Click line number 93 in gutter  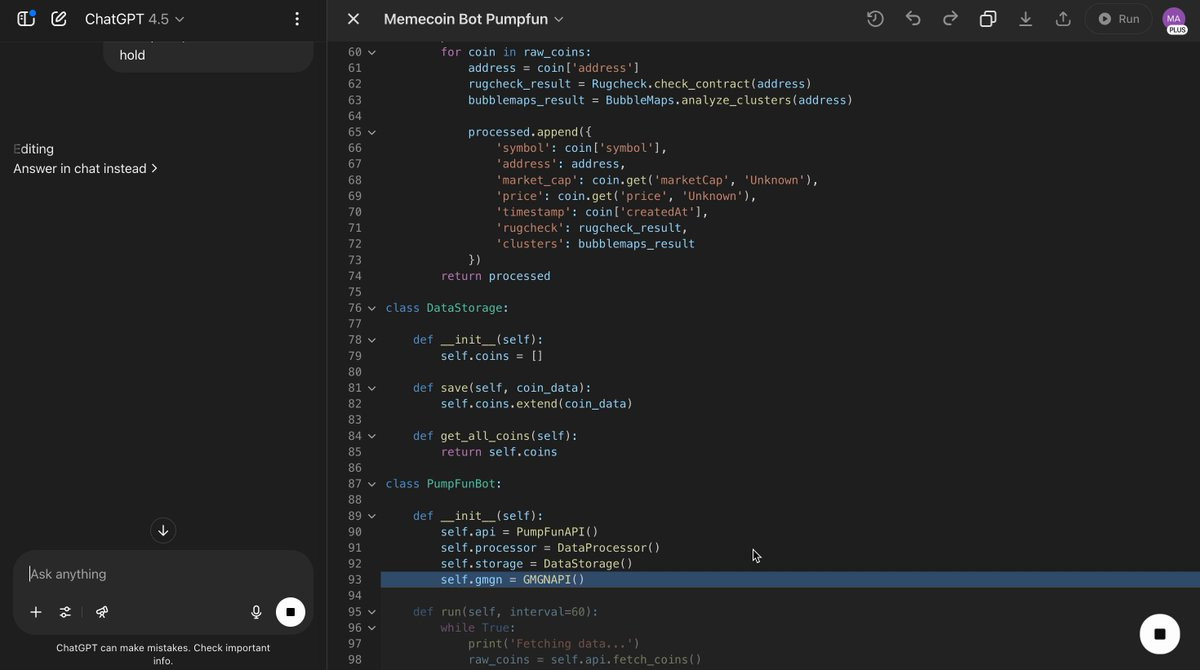click(354, 580)
